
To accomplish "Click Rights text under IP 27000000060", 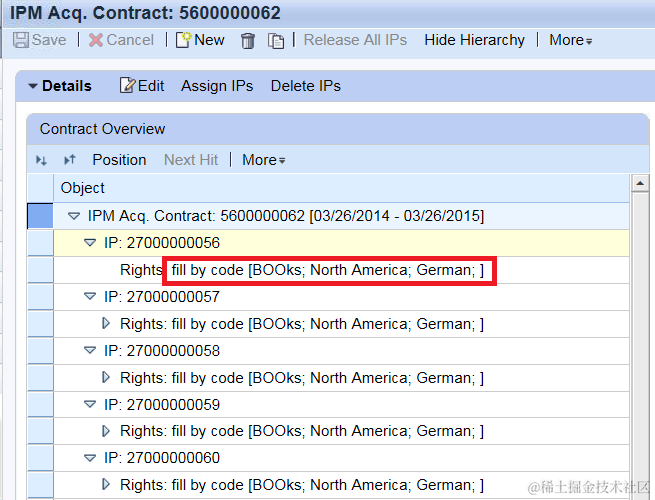I will [x=302, y=485].
